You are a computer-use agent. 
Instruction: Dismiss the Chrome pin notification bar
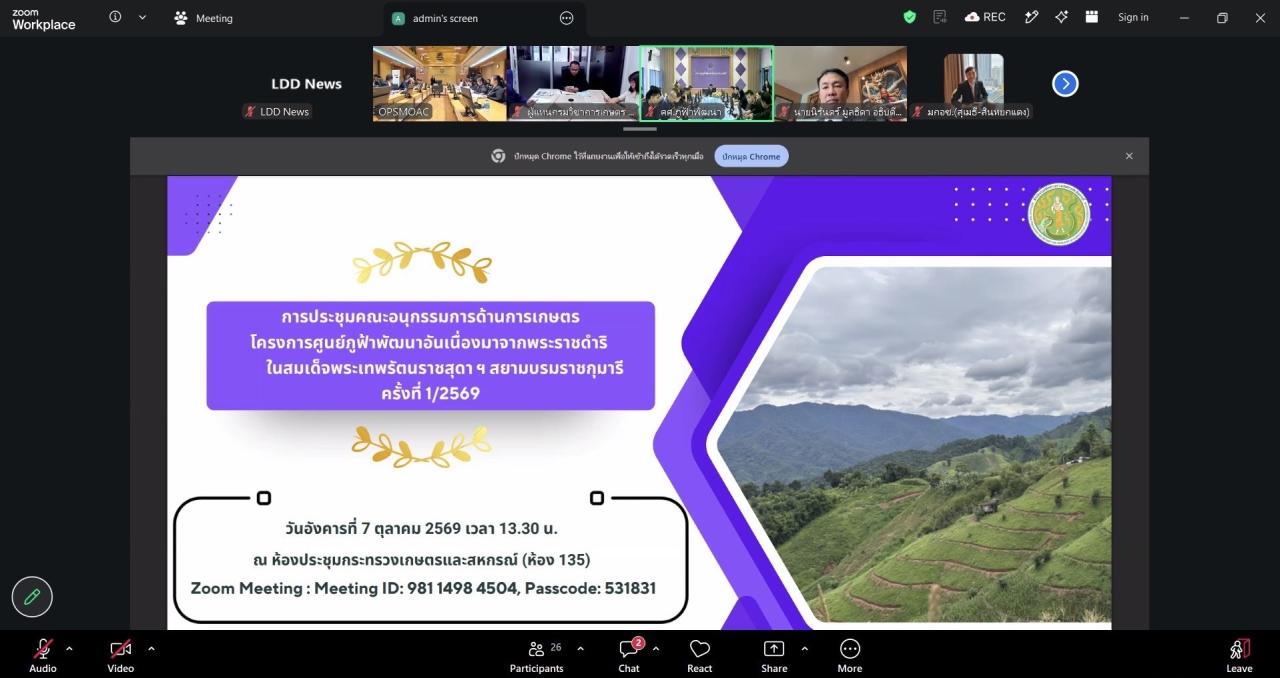click(1129, 156)
